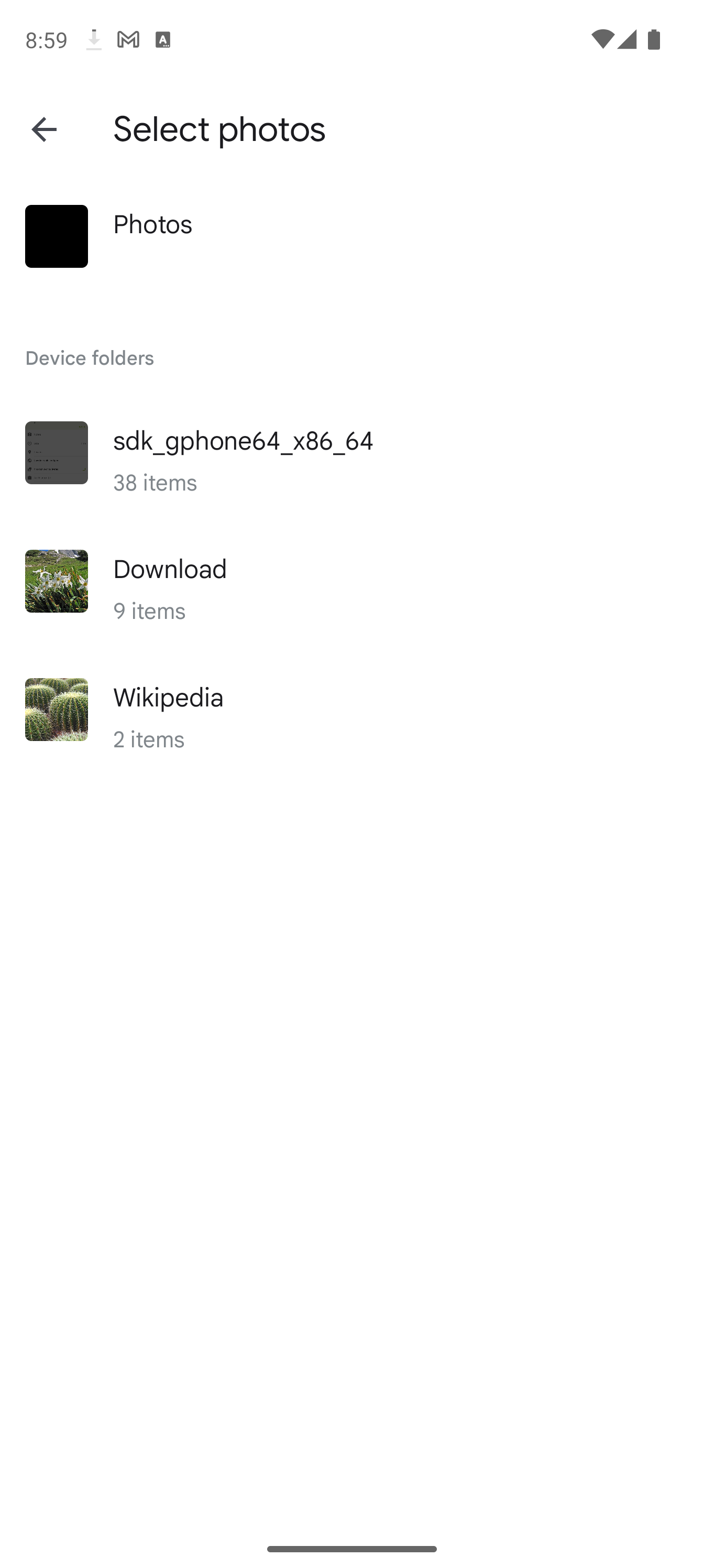
Task: Open the Download folder flower thumbnail
Action: click(x=57, y=581)
